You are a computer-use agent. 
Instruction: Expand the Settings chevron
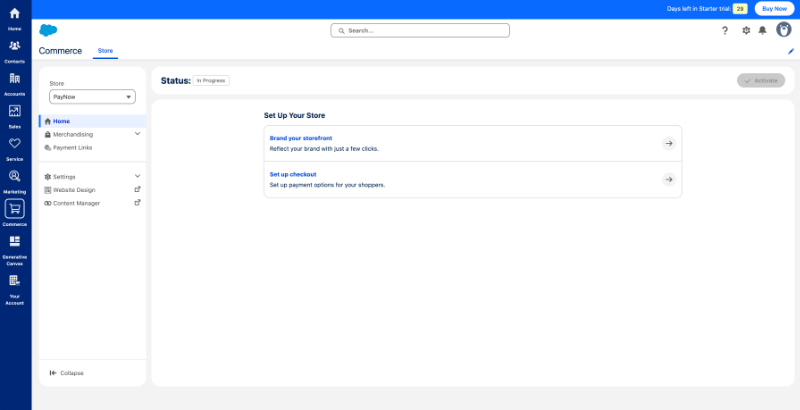point(137,176)
